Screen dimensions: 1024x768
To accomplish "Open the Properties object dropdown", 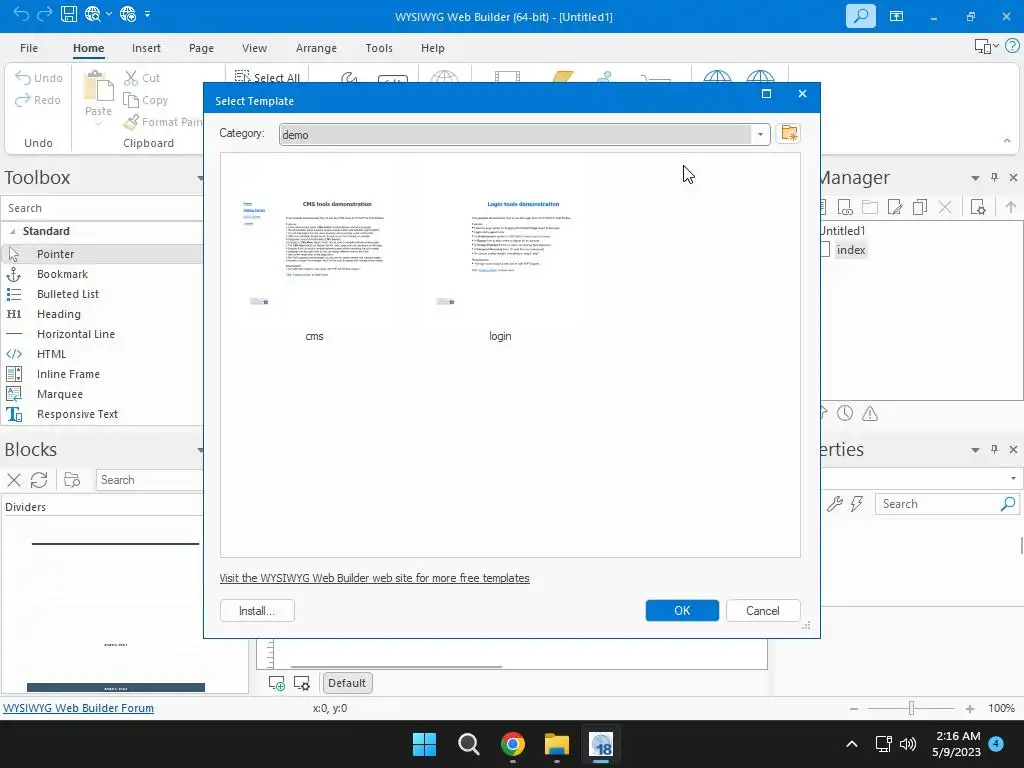I will pos(1014,478).
